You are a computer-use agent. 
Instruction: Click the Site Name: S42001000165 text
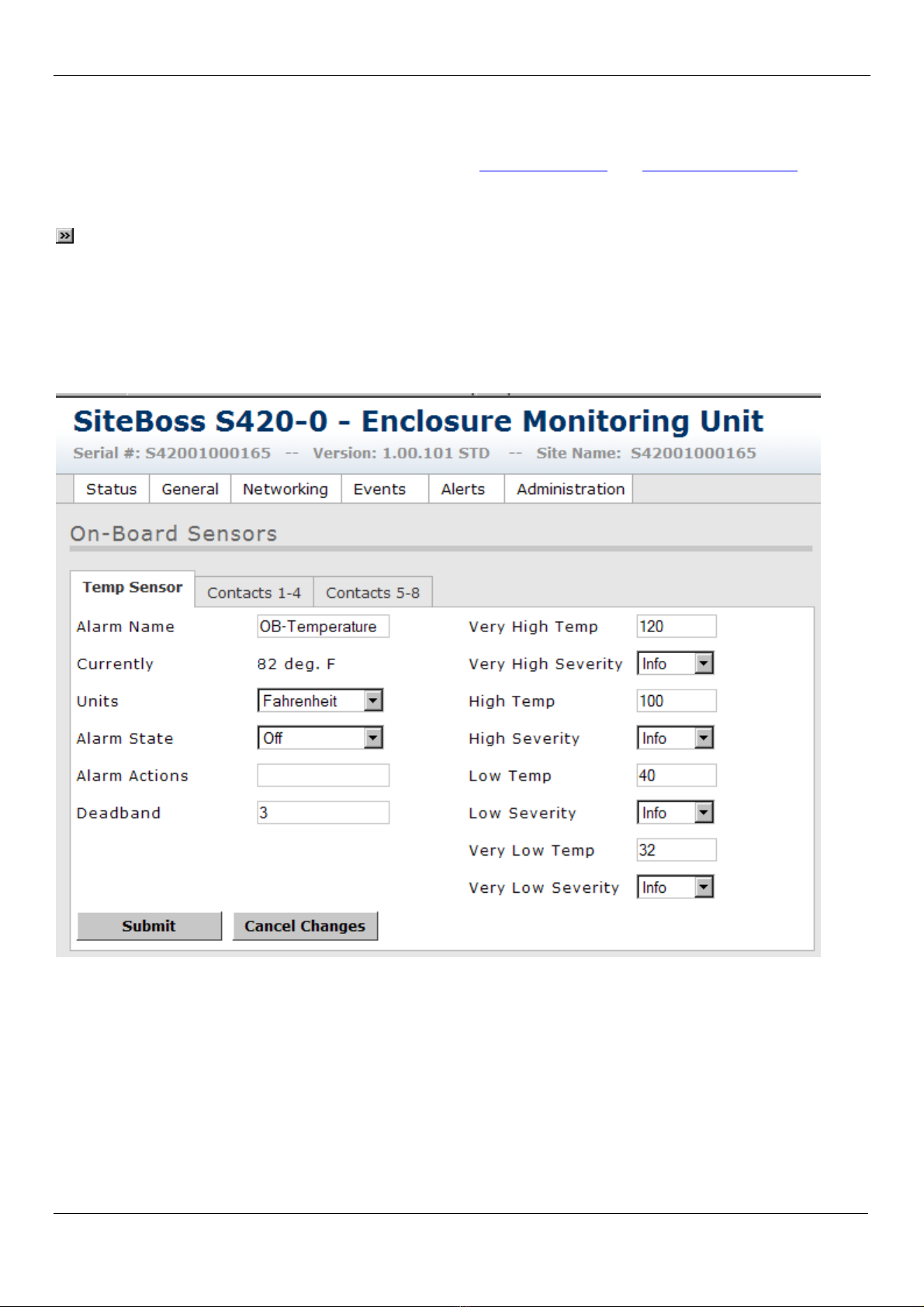coord(646,453)
